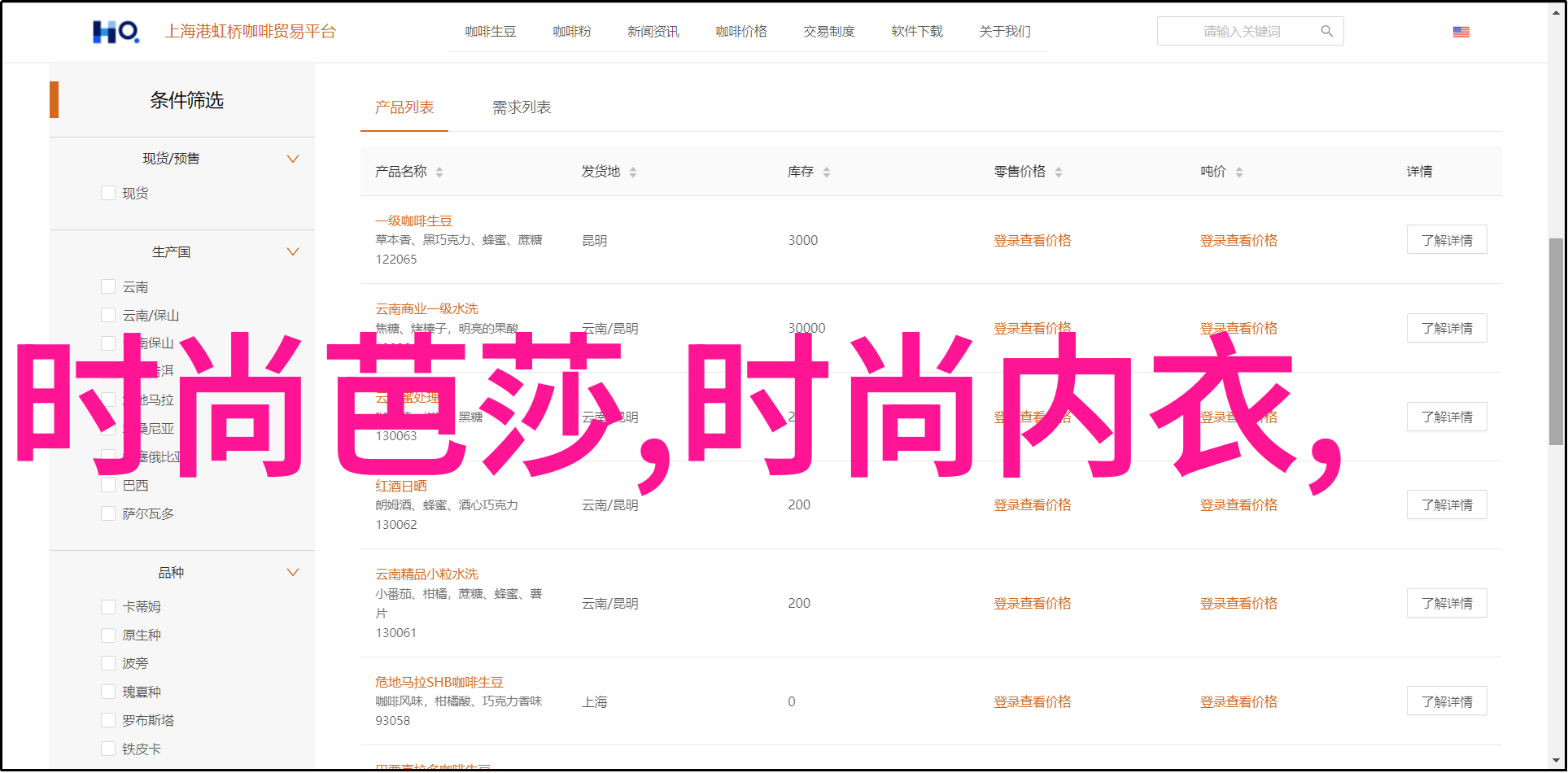Screen dimensions: 1568x773
Task: Open the 危地马拉SHB咖啡生豆 product link
Action: point(439,682)
